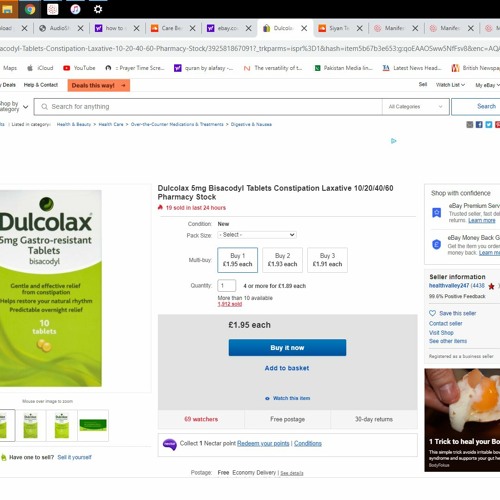The width and height of the screenshot is (500, 500).
Task: Switch to the AudioSt browser tab
Action: coord(61,28)
